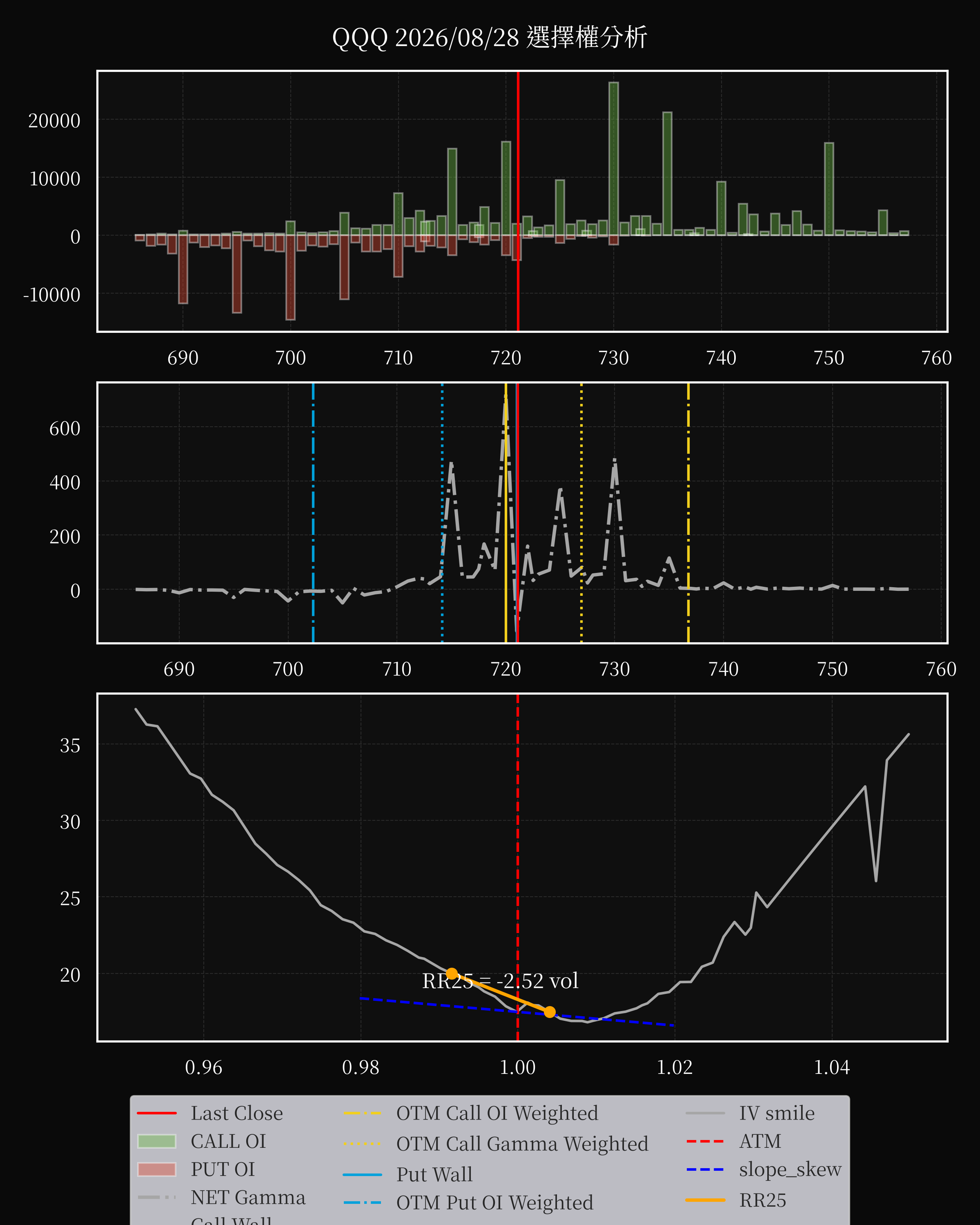
Task: Click the 400 y-axis label in gamma chart
Action: point(65,482)
